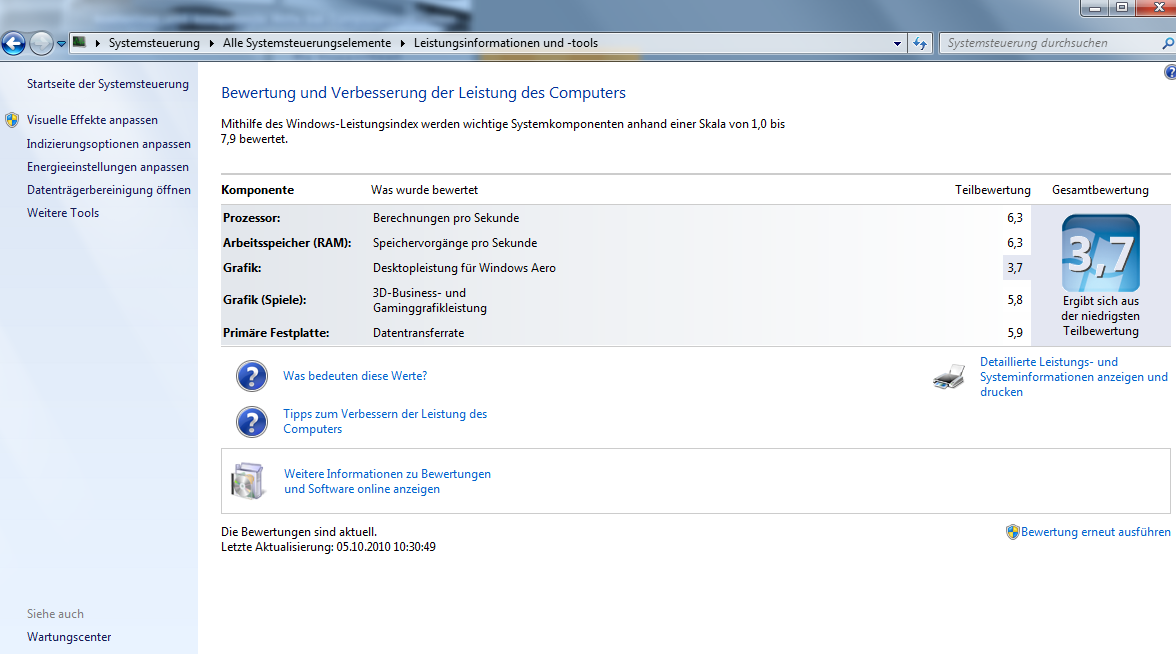Close the window

(1157, 8)
